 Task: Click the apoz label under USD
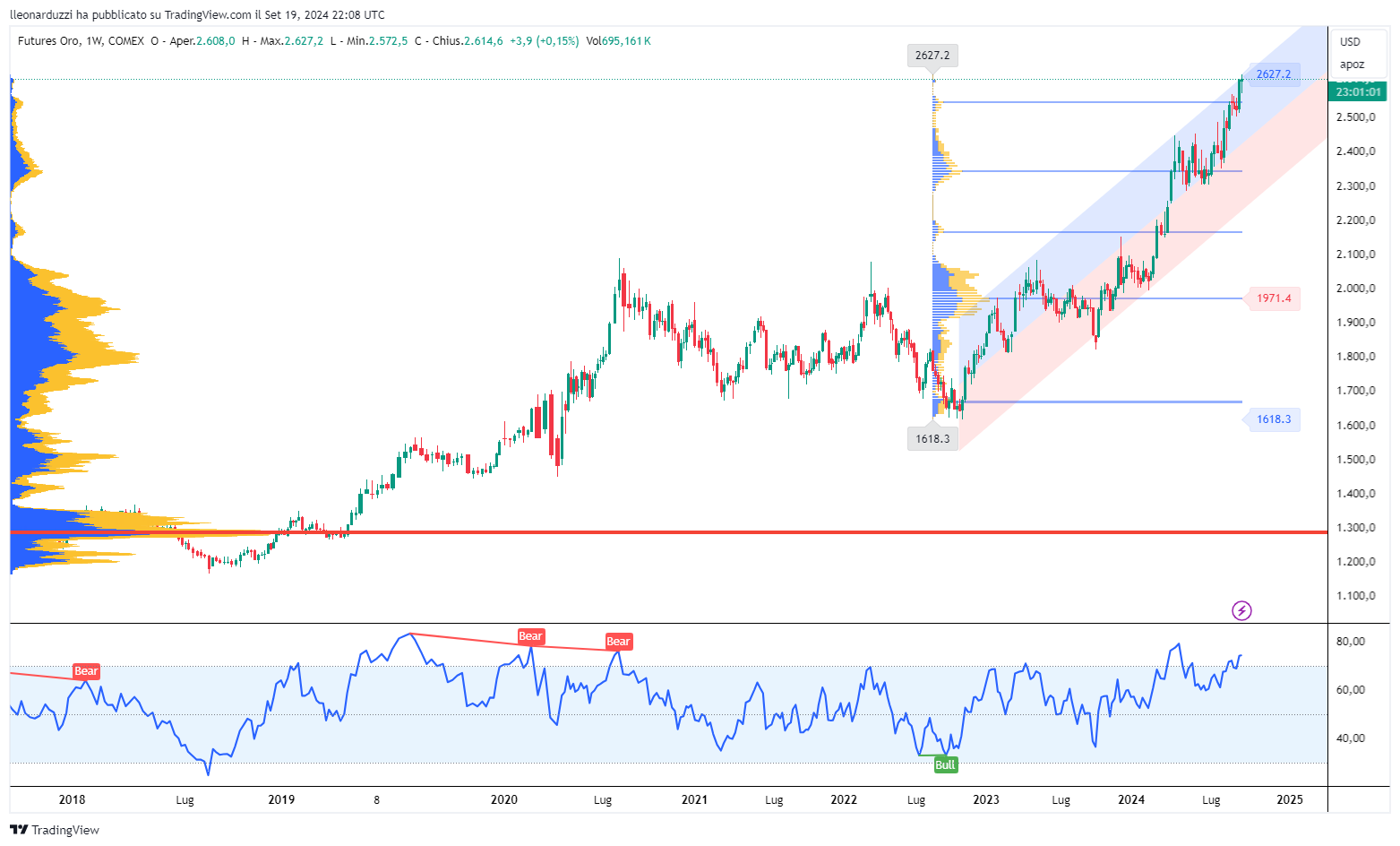[1352, 65]
